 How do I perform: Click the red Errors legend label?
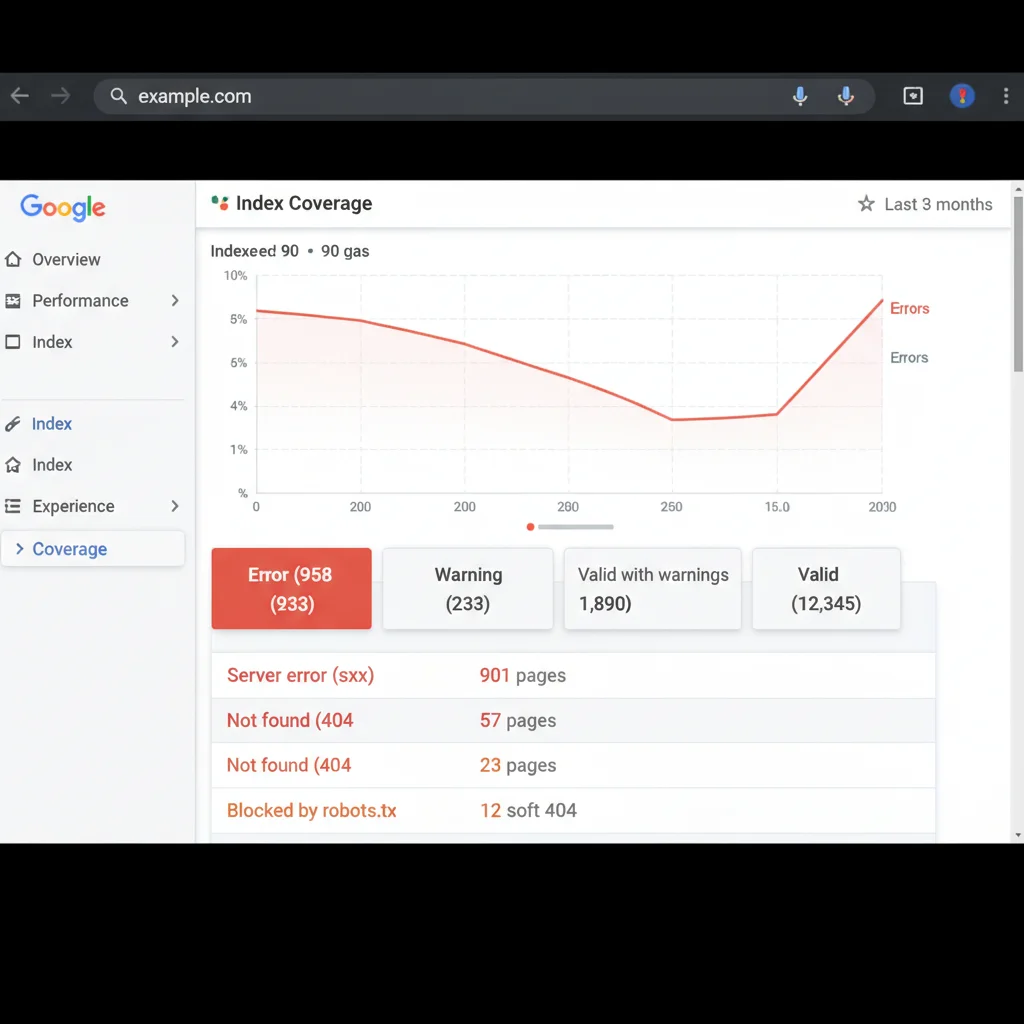tap(909, 308)
